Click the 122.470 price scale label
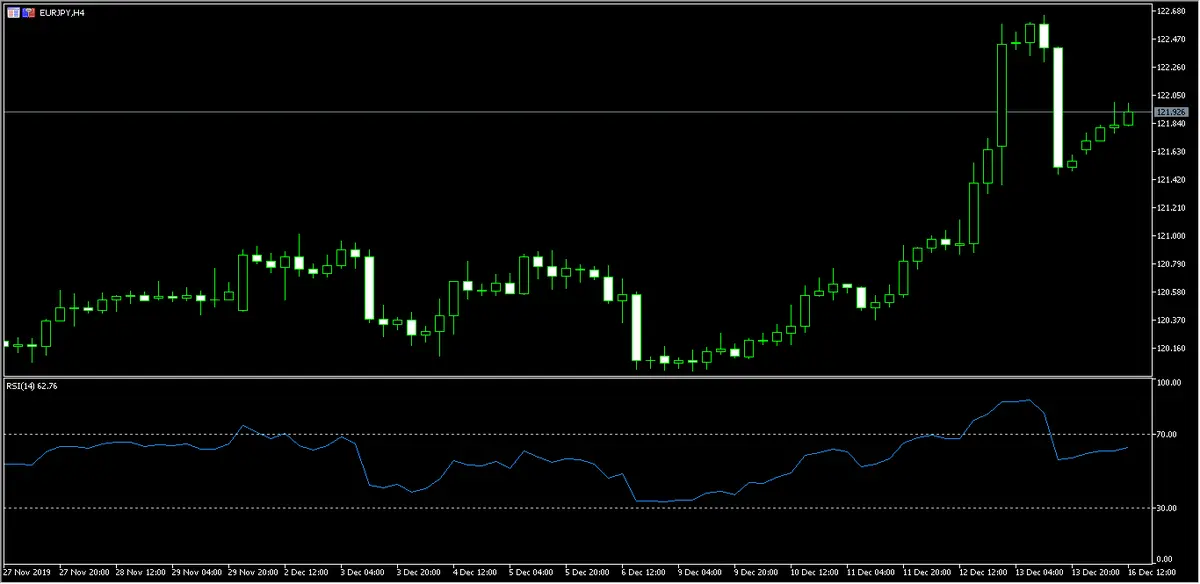Image resolution: width=1200 pixels, height=584 pixels. point(1171,39)
